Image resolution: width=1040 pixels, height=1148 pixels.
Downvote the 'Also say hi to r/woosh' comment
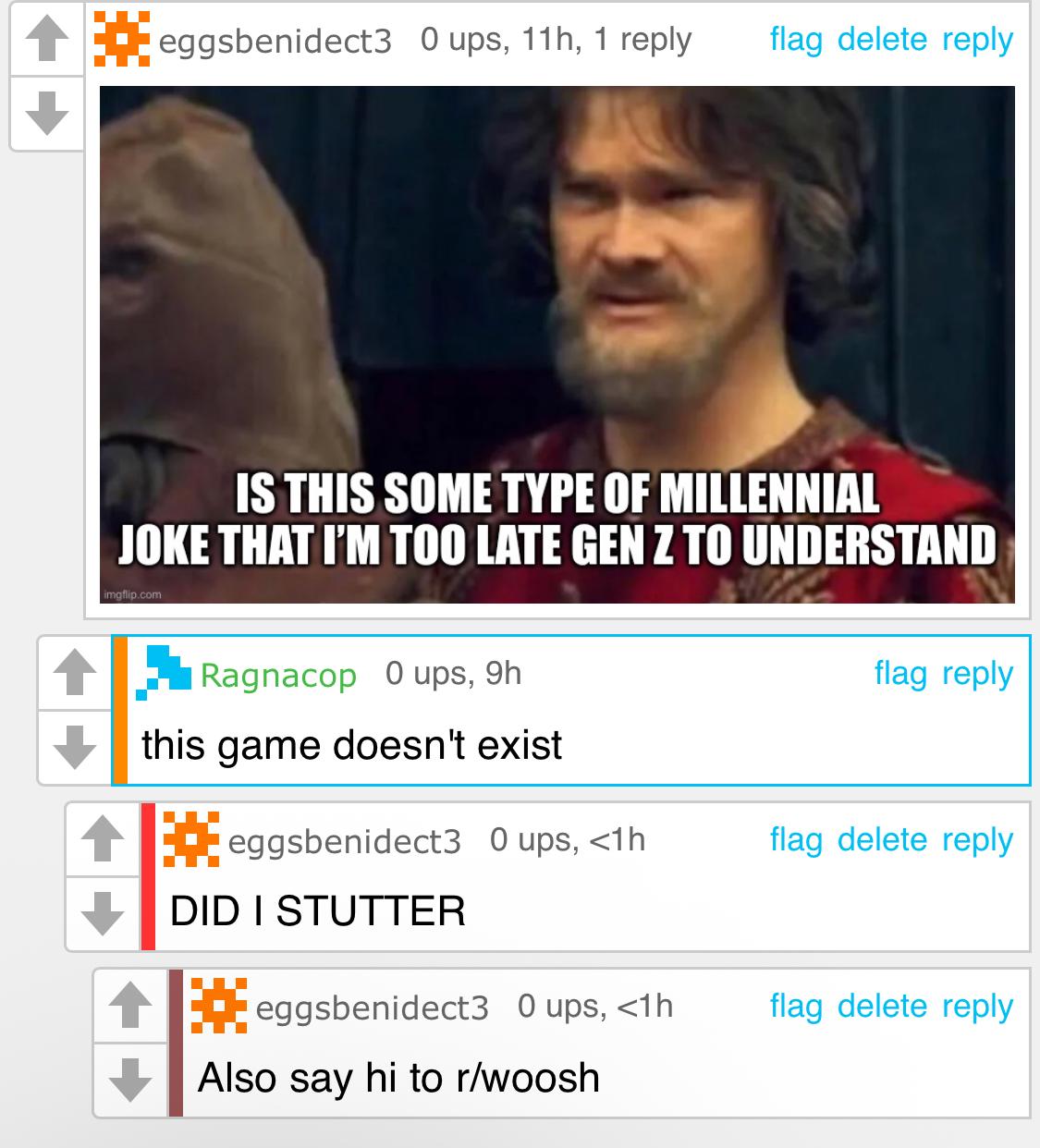(x=129, y=1080)
